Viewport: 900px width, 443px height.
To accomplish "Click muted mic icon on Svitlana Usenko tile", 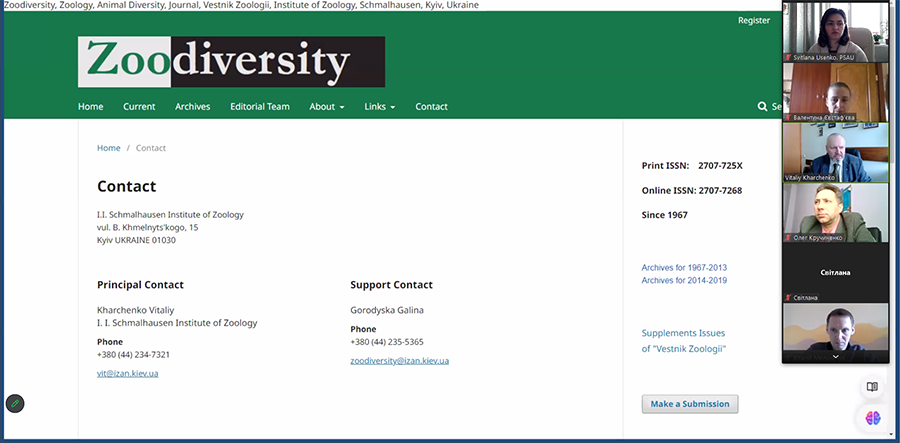I will pos(788,57).
